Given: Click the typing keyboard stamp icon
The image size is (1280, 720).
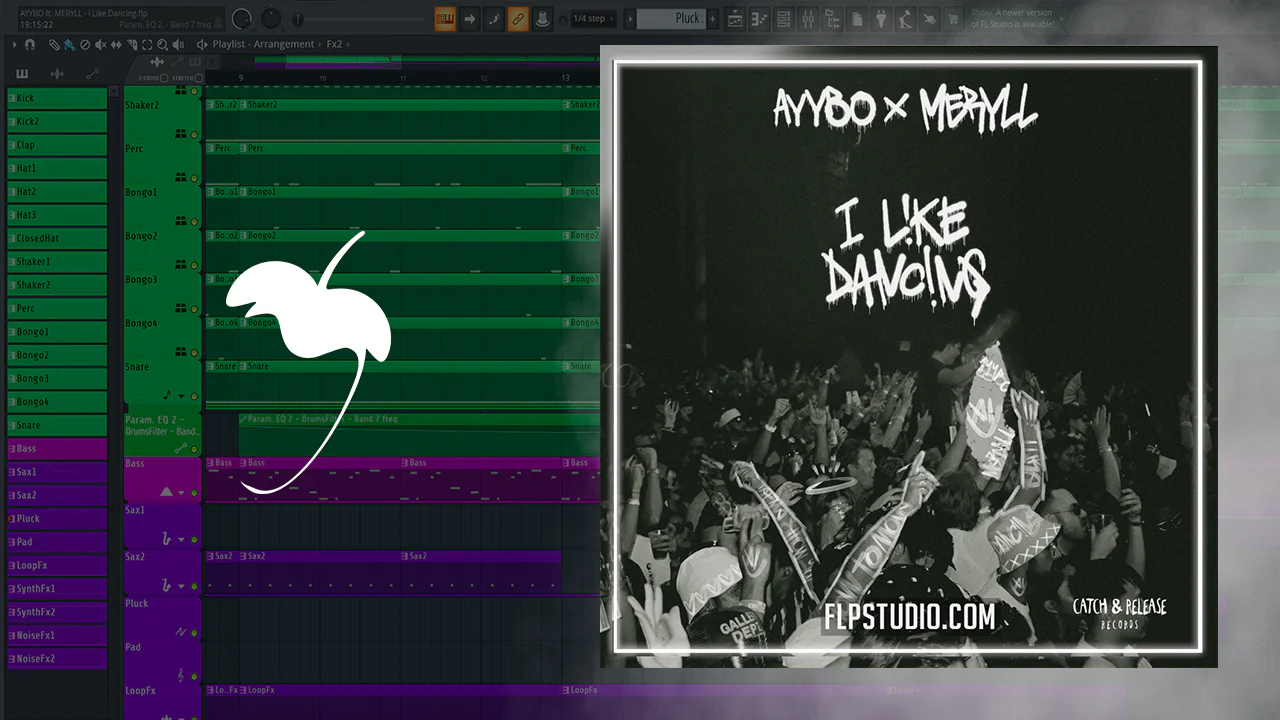Looking at the screenshot, I should click(542, 18).
